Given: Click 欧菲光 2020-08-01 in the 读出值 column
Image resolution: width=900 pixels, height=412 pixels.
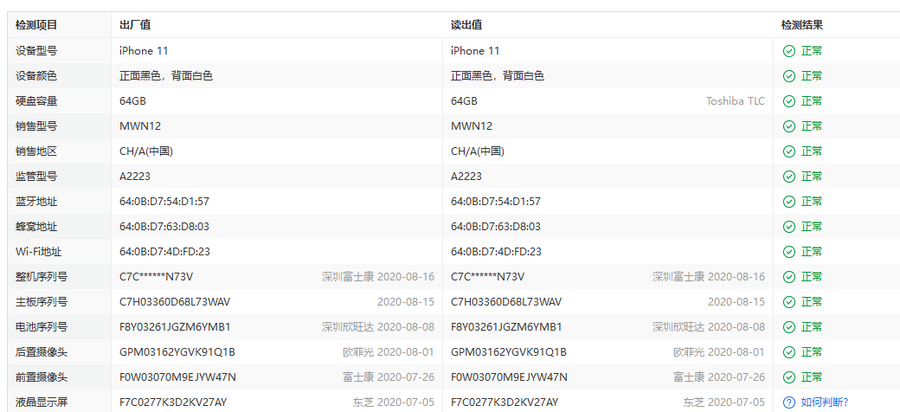Looking at the screenshot, I should [719, 352].
